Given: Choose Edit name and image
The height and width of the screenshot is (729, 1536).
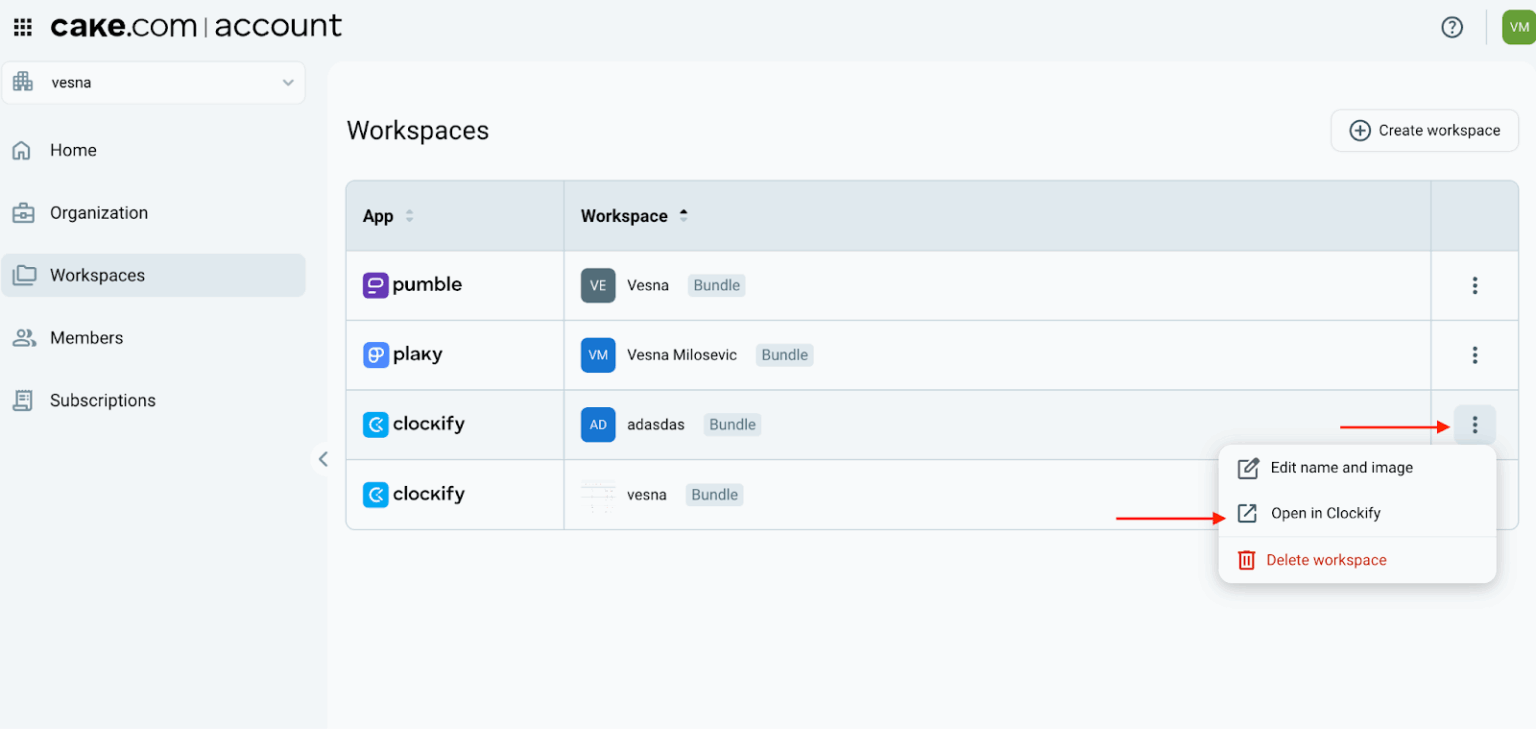Looking at the screenshot, I should click(x=1357, y=468).
